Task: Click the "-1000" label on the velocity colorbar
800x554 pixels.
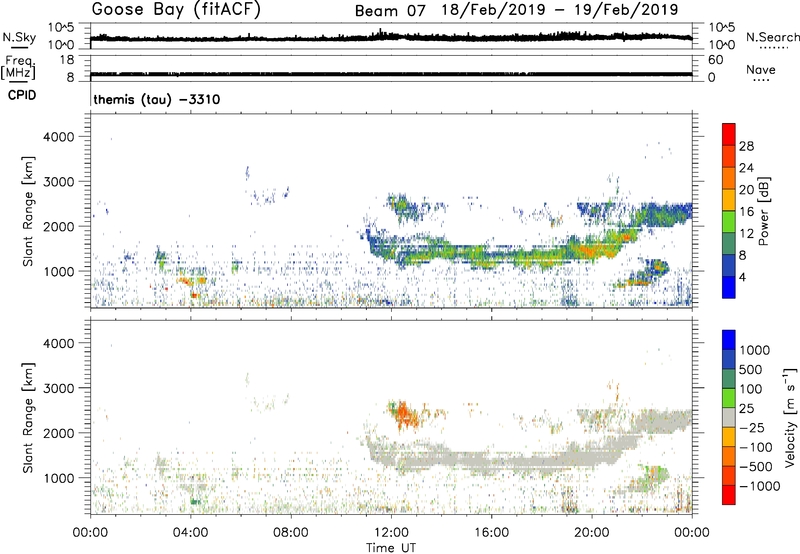Action: point(759,486)
